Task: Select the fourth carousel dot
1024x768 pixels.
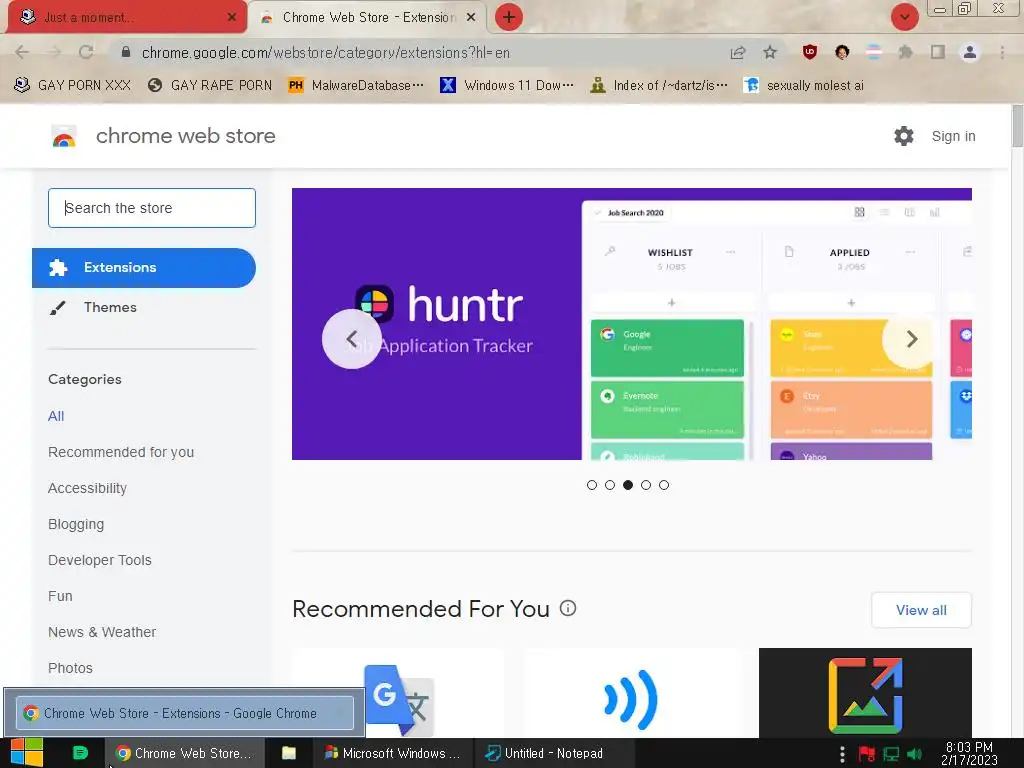Action: (646, 485)
